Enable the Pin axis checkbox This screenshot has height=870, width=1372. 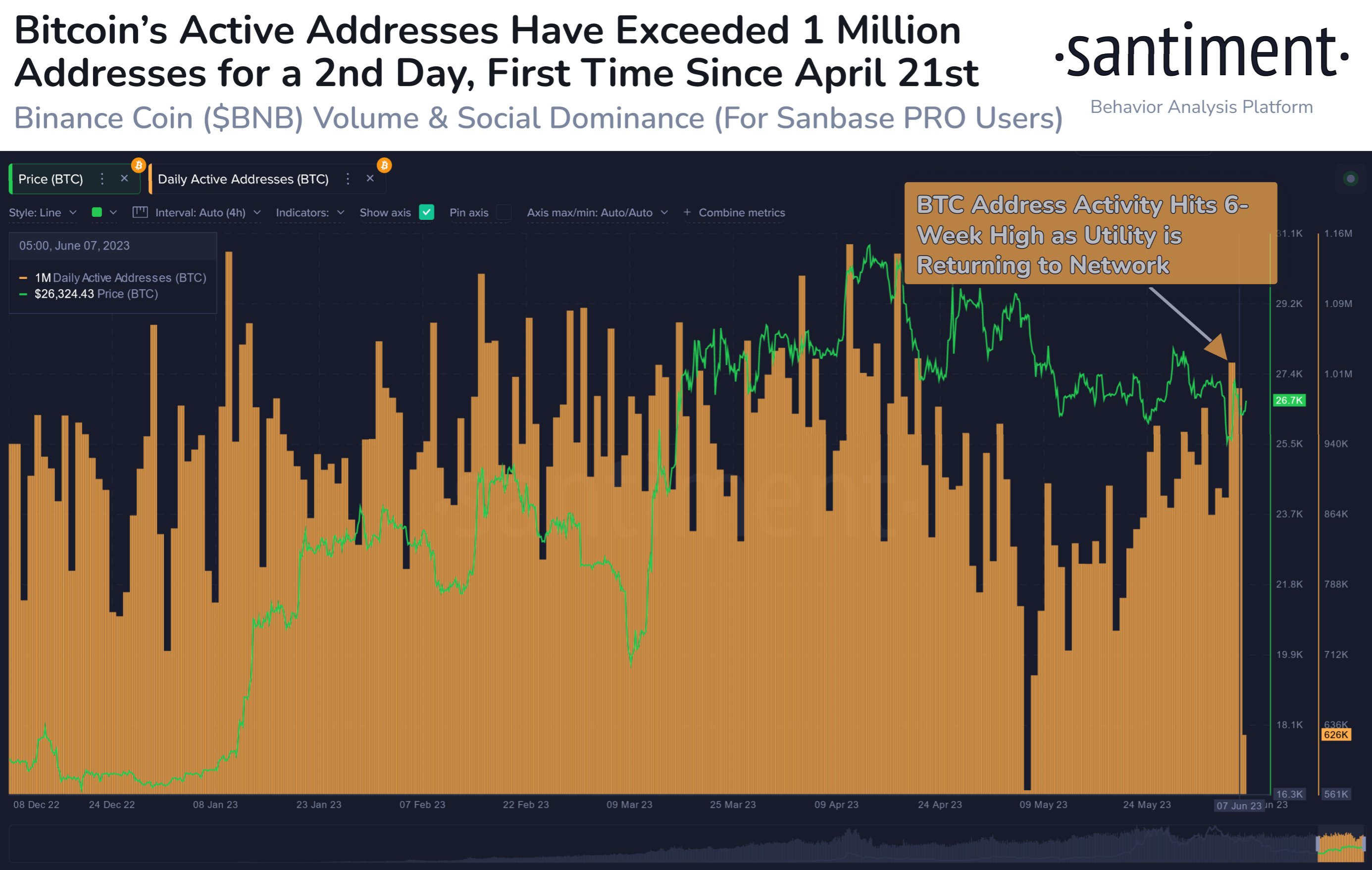(x=504, y=212)
